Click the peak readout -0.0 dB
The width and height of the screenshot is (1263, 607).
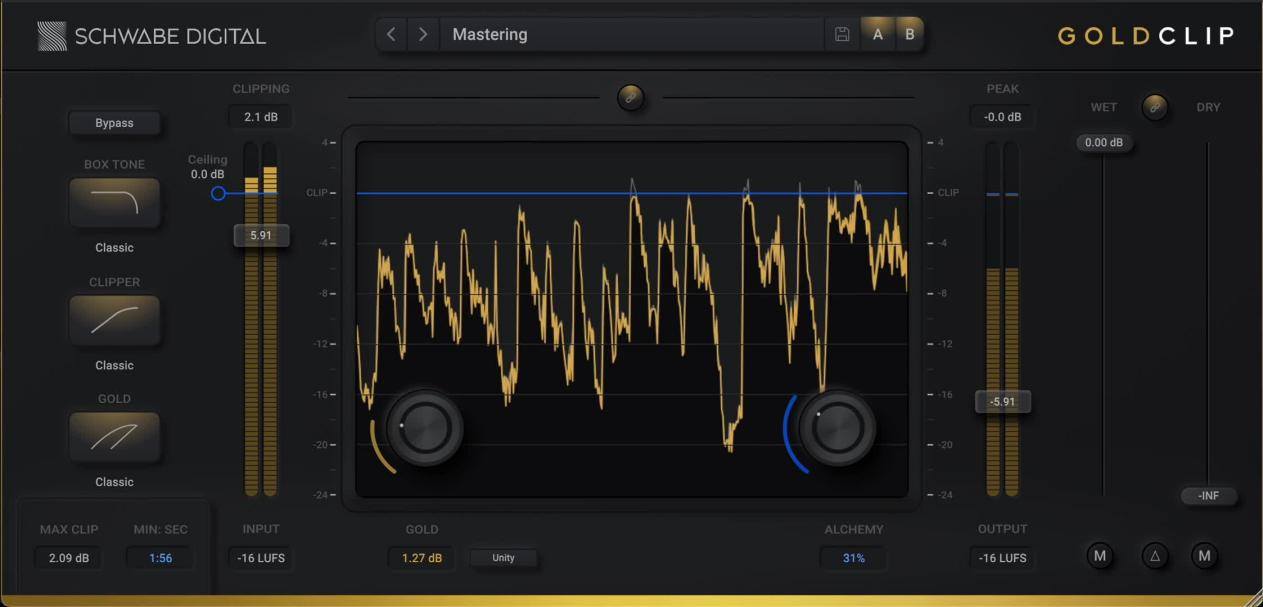click(x=1002, y=117)
